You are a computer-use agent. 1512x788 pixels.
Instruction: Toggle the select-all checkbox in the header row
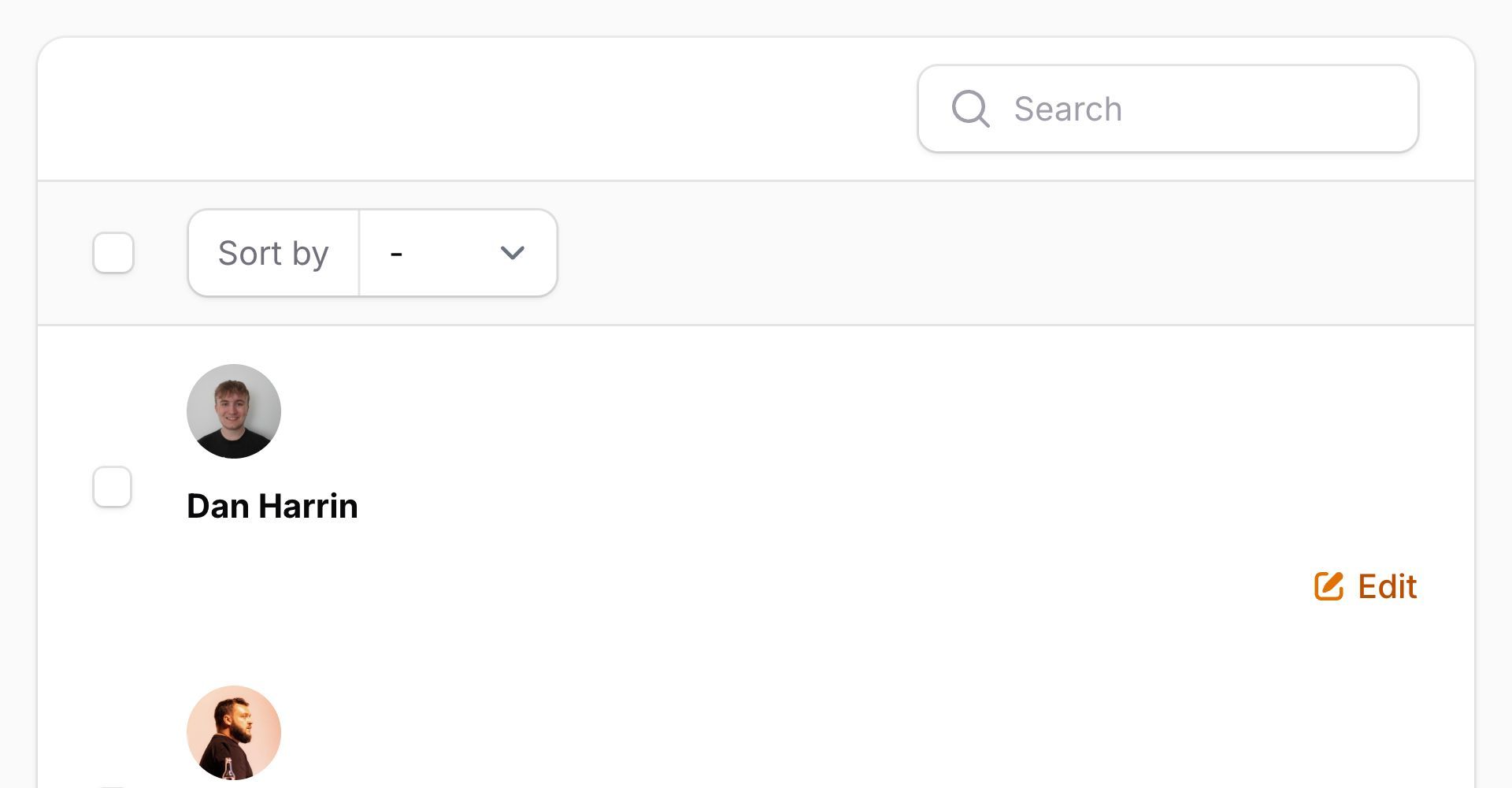[113, 252]
